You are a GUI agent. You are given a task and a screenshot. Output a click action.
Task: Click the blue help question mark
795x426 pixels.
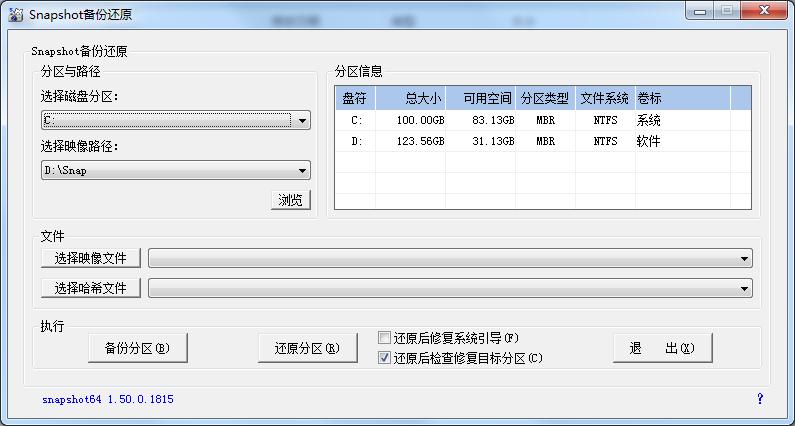click(760, 399)
